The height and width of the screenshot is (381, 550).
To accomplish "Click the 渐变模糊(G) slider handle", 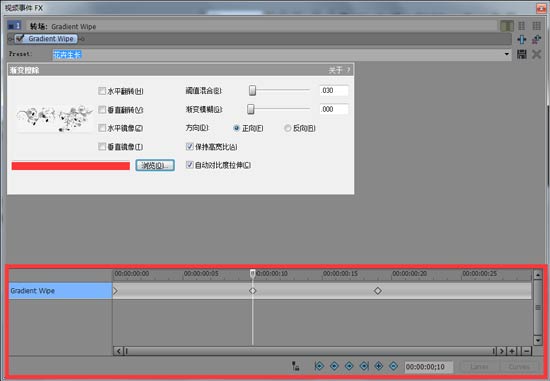I will (250, 109).
